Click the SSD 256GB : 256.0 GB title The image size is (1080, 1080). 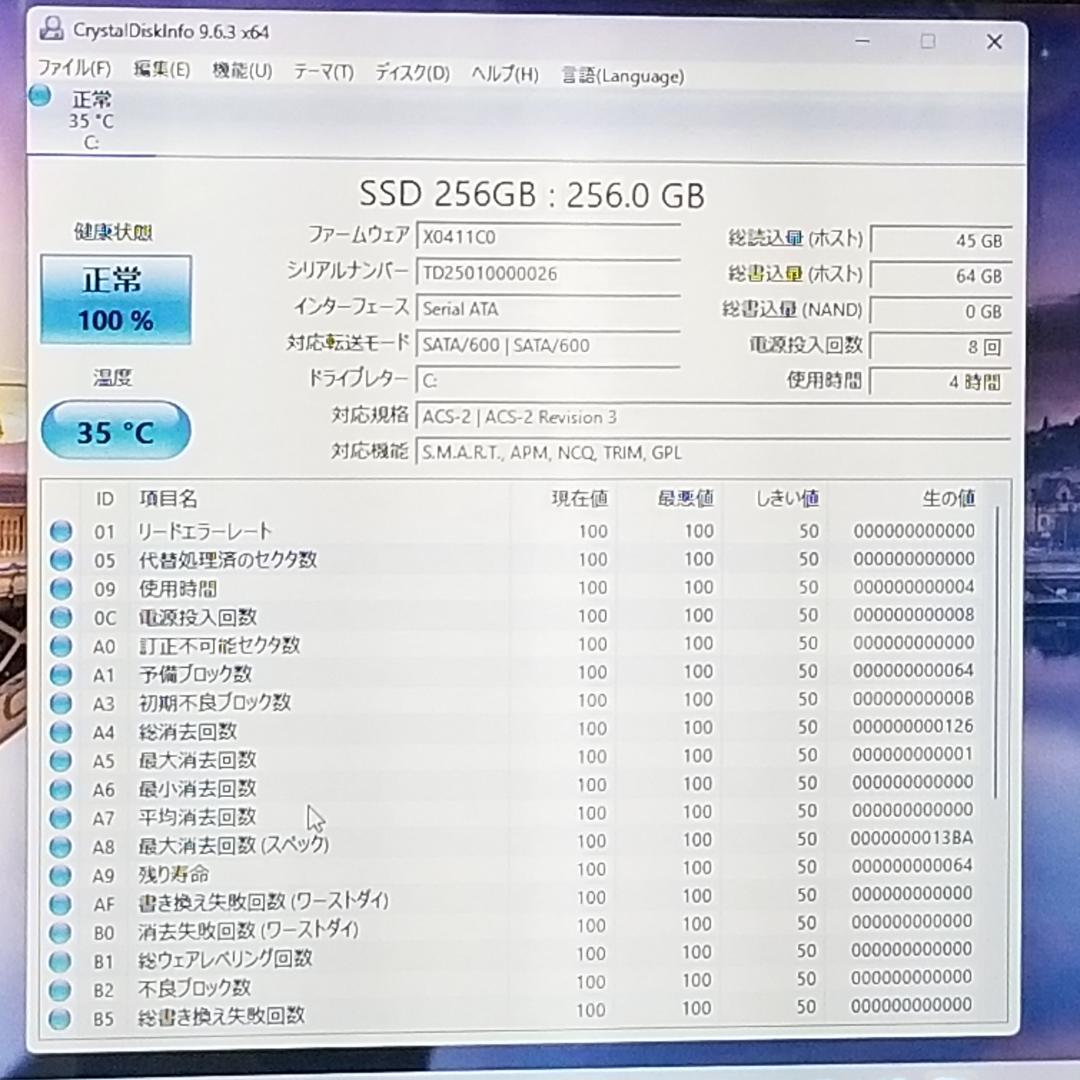[532, 194]
